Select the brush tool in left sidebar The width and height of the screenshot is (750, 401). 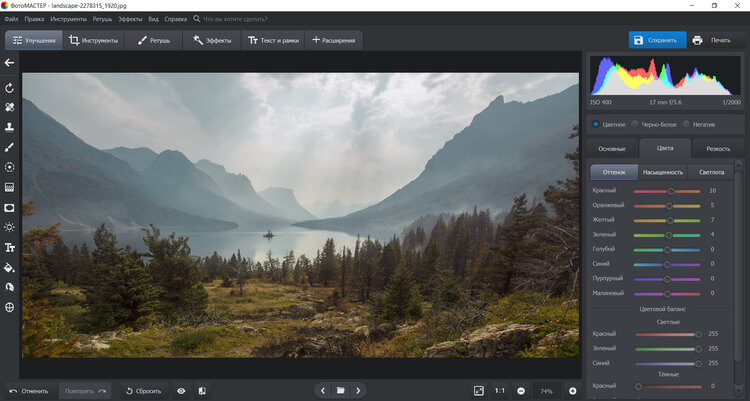9,147
